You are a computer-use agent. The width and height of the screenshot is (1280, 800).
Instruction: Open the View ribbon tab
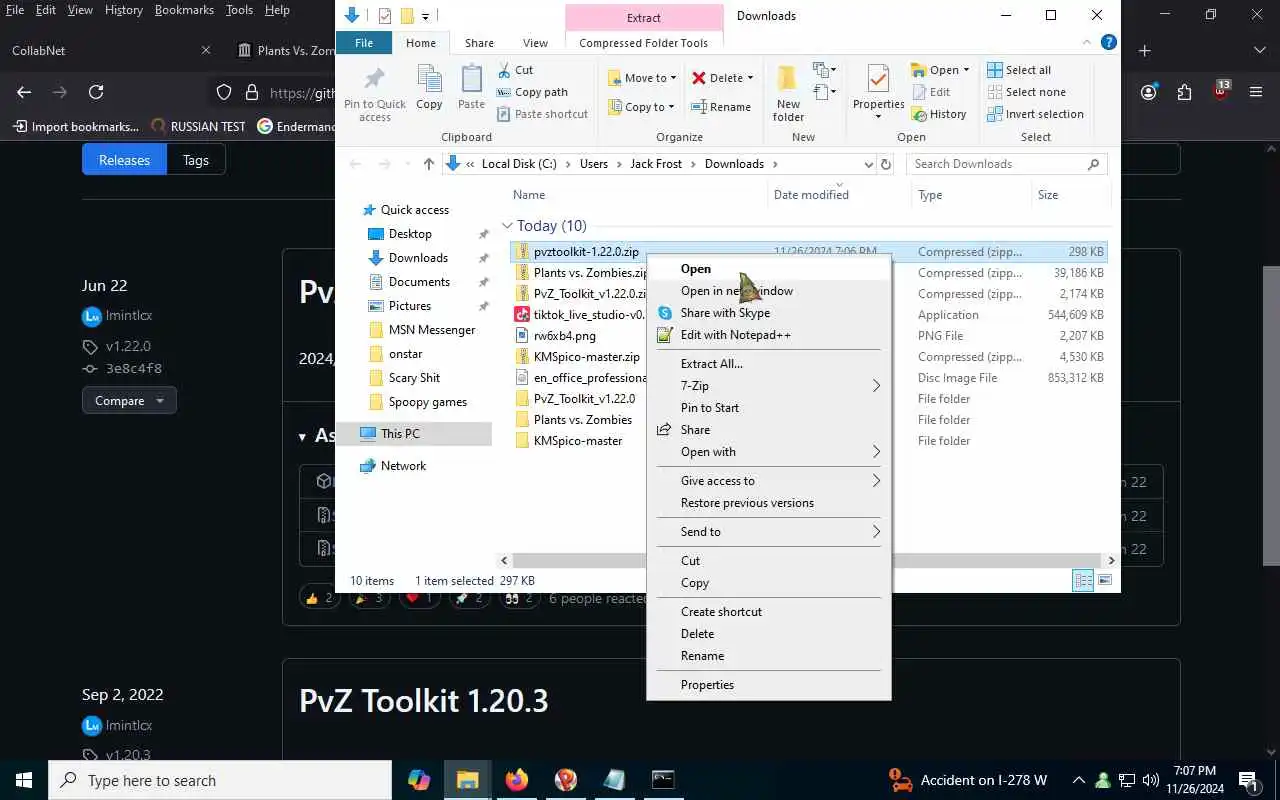click(535, 43)
